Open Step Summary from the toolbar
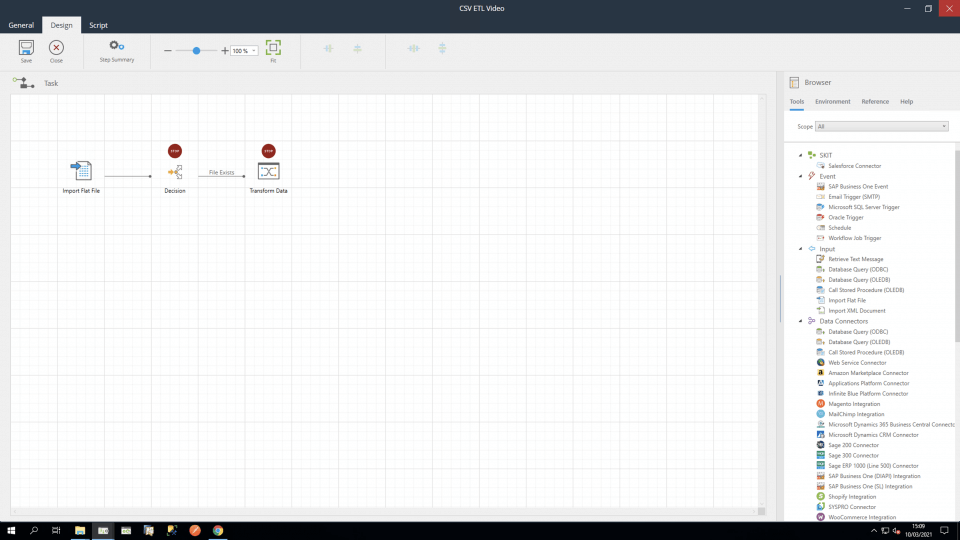The image size is (960, 540). pyautogui.click(x=117, y=47)
